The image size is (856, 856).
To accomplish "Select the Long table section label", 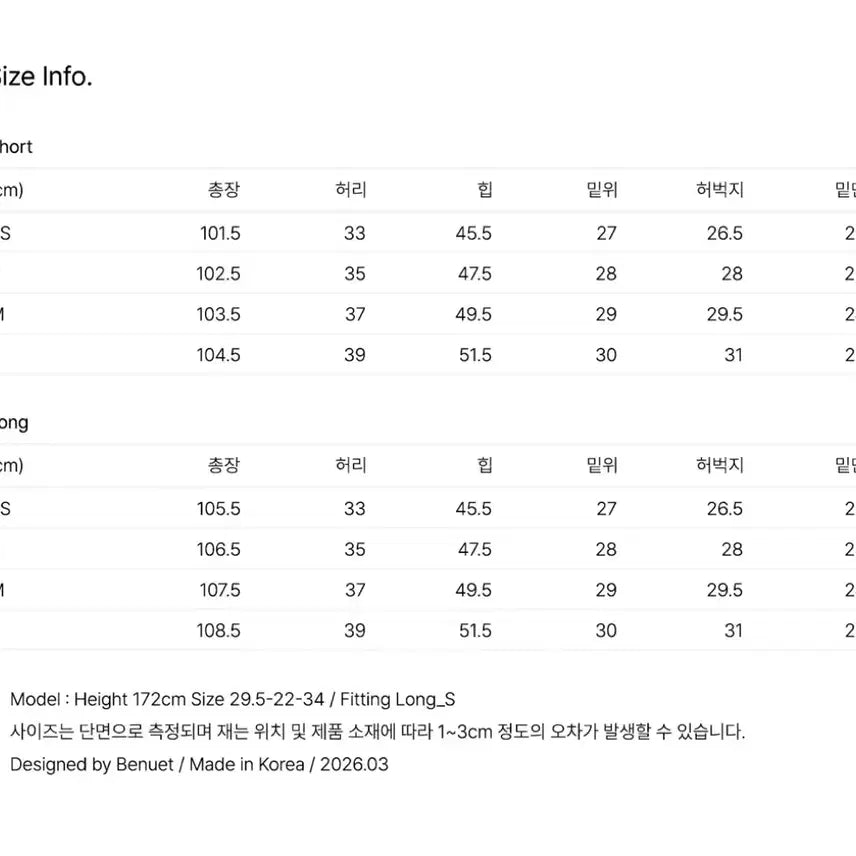I will [x=14, y=423].
